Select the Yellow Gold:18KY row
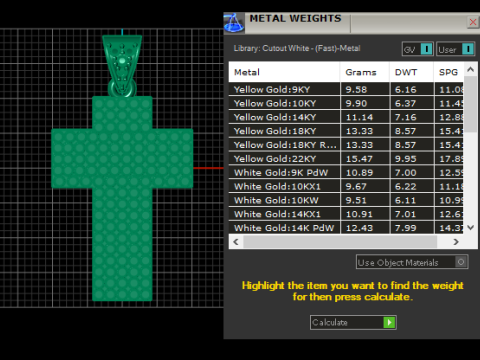The image size is (480, 360). (x=346, y=131)
